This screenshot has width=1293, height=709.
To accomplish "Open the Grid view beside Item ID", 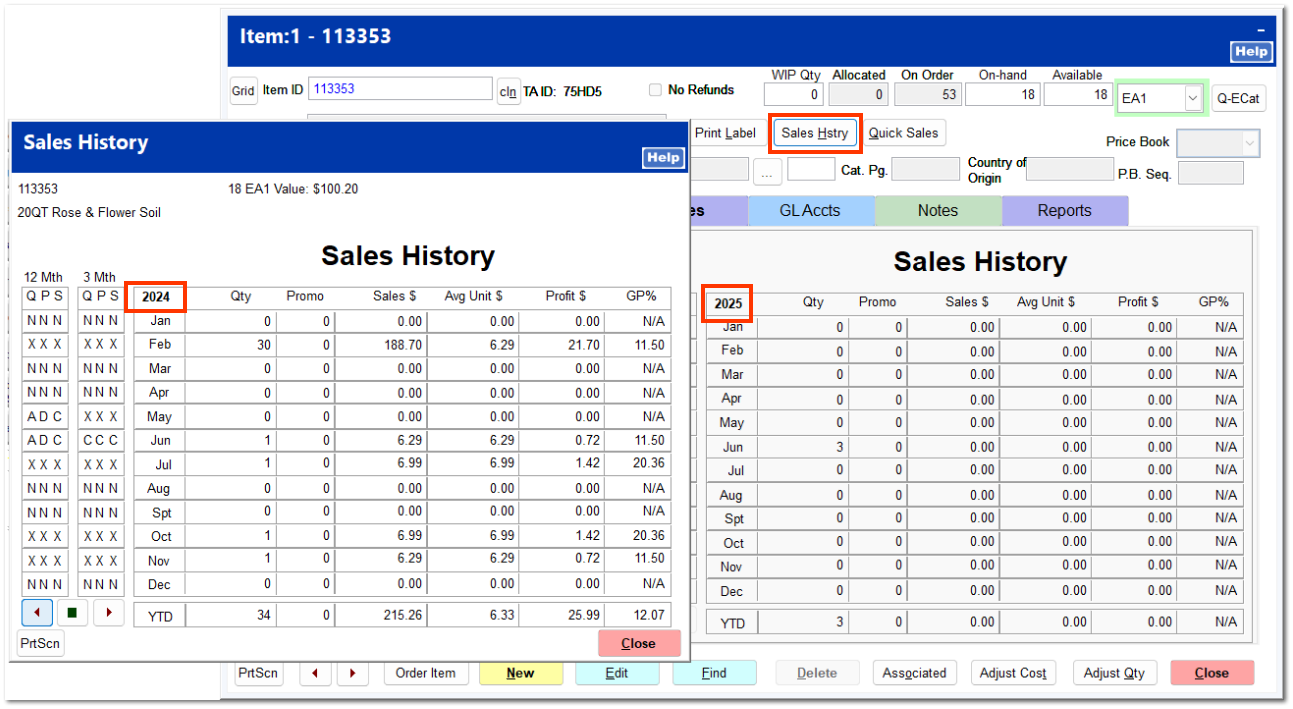I will click(x=243, y=90).
